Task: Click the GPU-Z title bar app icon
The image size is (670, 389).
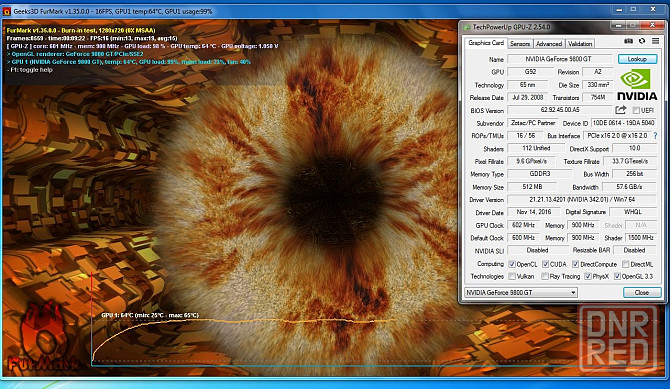Action: pyautogui.click(x=467, y=27)
